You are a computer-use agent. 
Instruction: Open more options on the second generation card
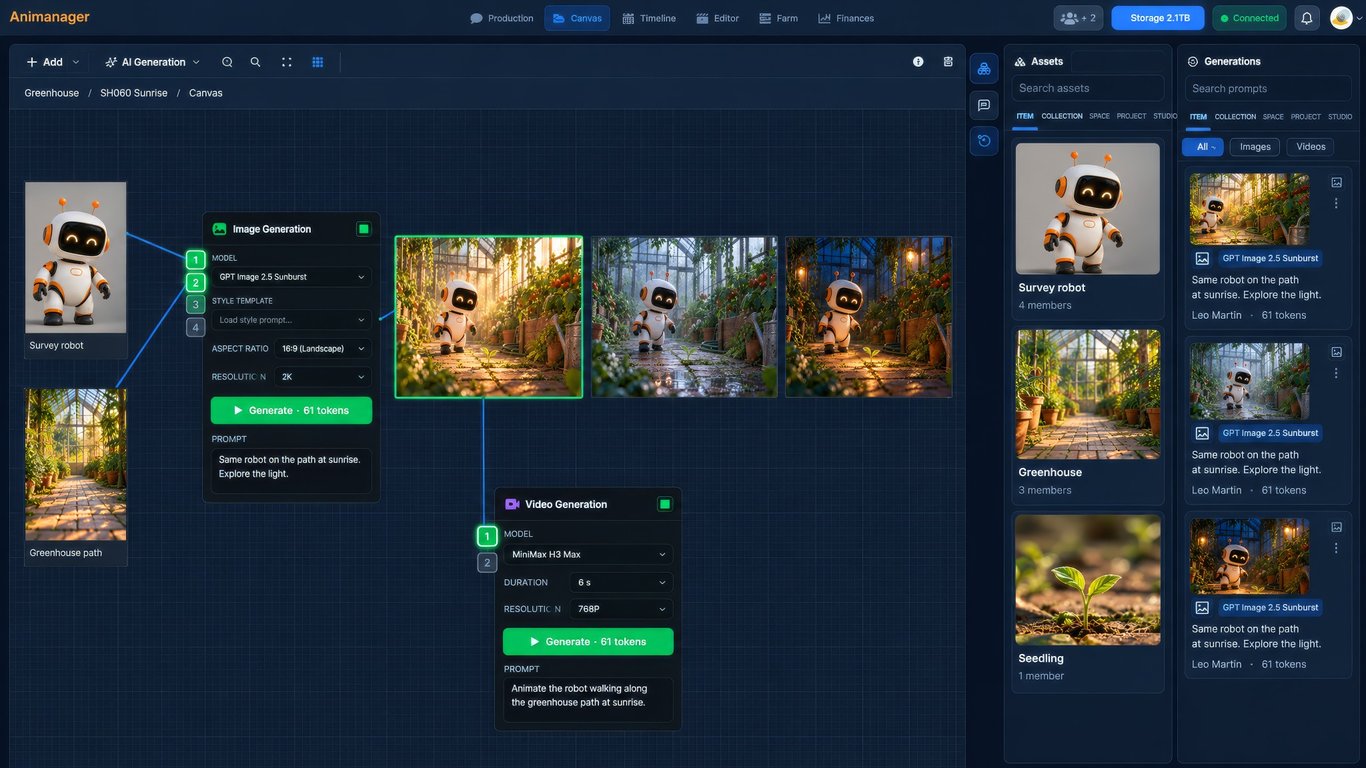(x=1336, y=373)
